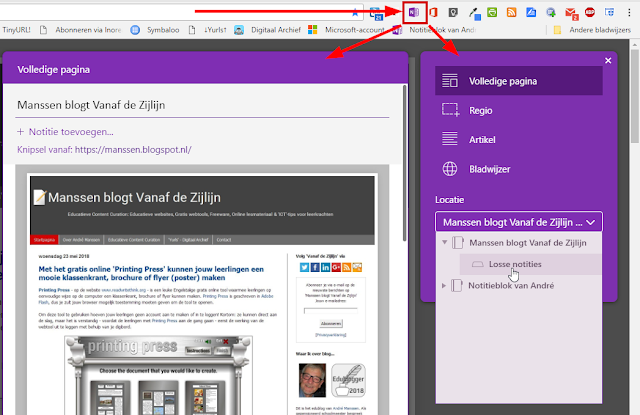Open the manssen.blogspot.nl source link

133,150
